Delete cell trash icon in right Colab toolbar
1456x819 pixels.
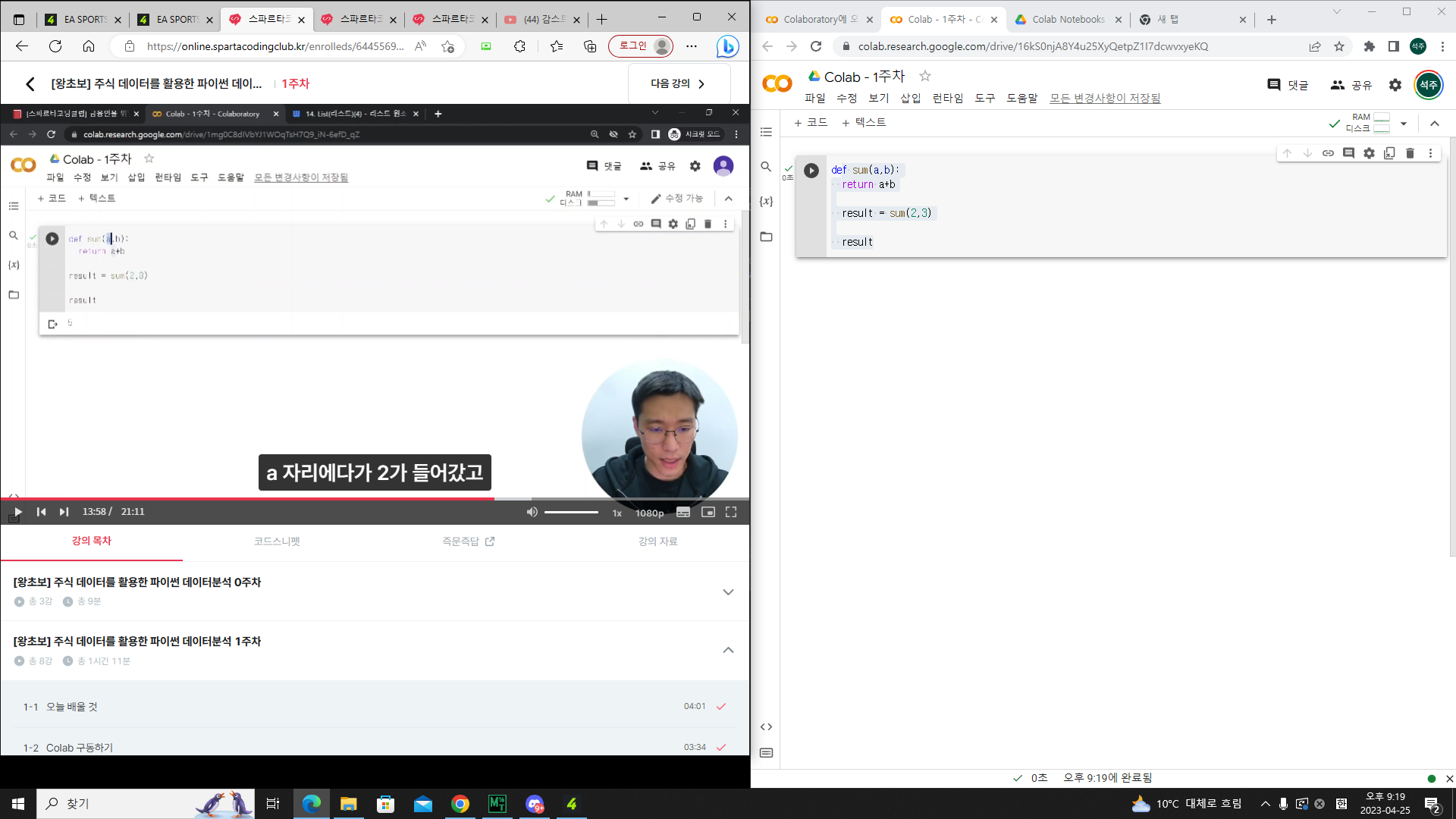[x=1410, y=153]
